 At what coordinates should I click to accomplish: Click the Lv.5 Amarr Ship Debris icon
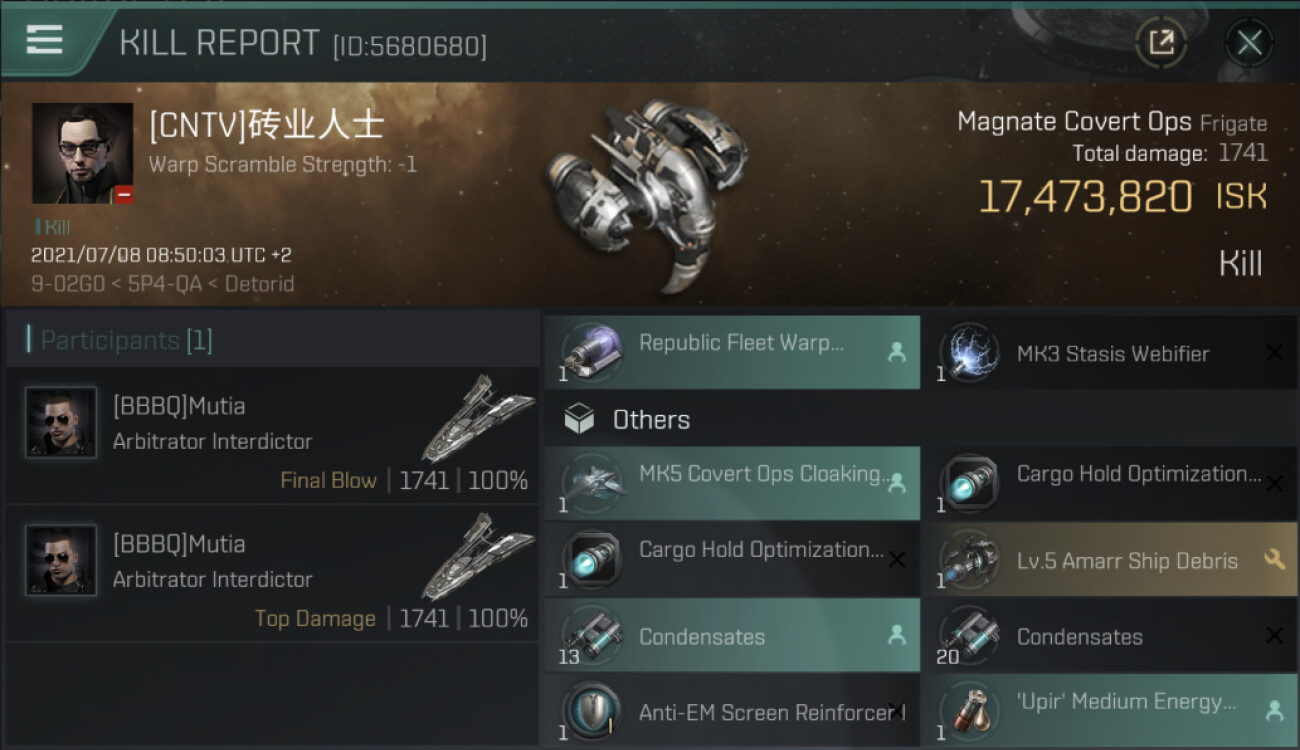pos(969,560)
